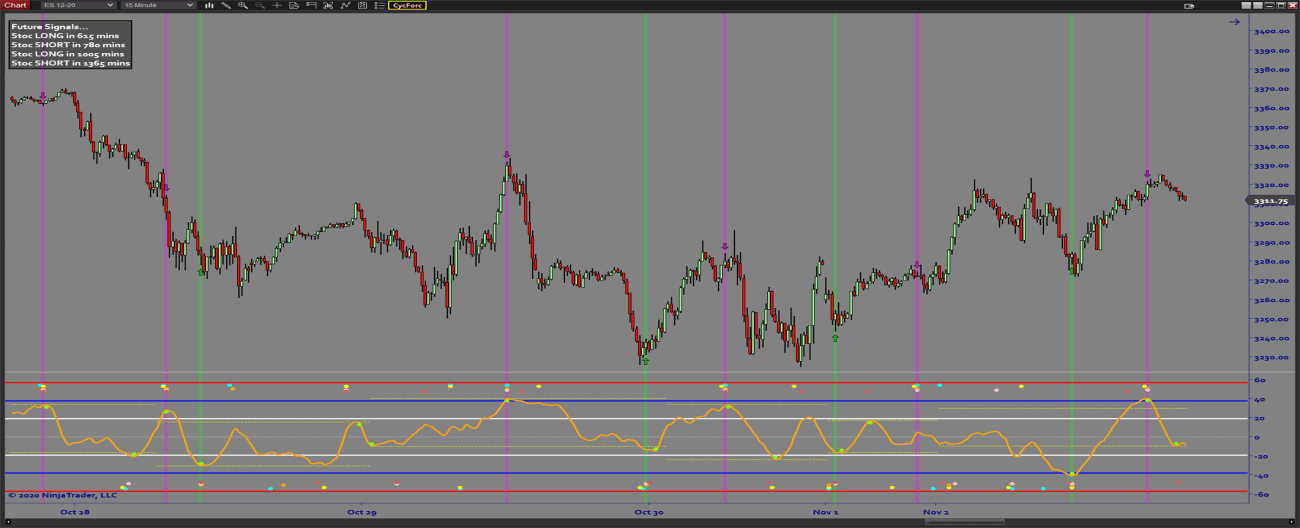Click the zoom out magnifier icon
The height and width of the screenshot is (528, 1300).
pyautogui.click(x=259, y=5)
